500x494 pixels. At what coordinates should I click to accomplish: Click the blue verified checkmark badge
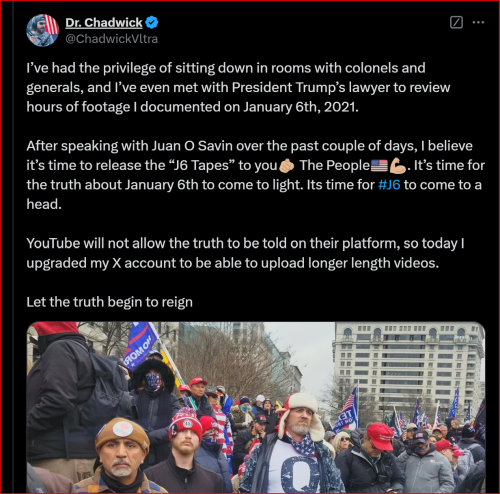(152, 22)
